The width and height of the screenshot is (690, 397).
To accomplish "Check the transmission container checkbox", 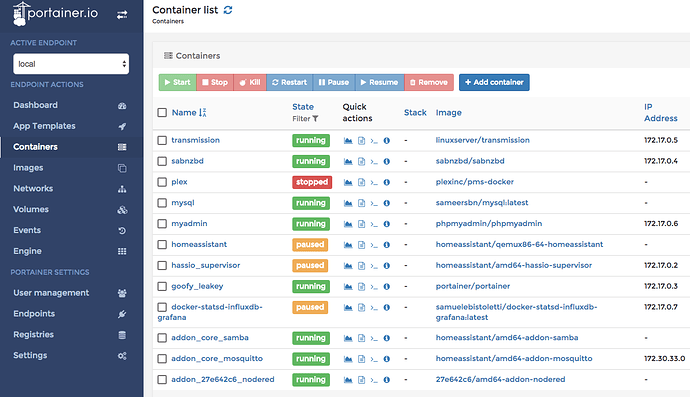I will pyautogui.click(x=162, y=140).
